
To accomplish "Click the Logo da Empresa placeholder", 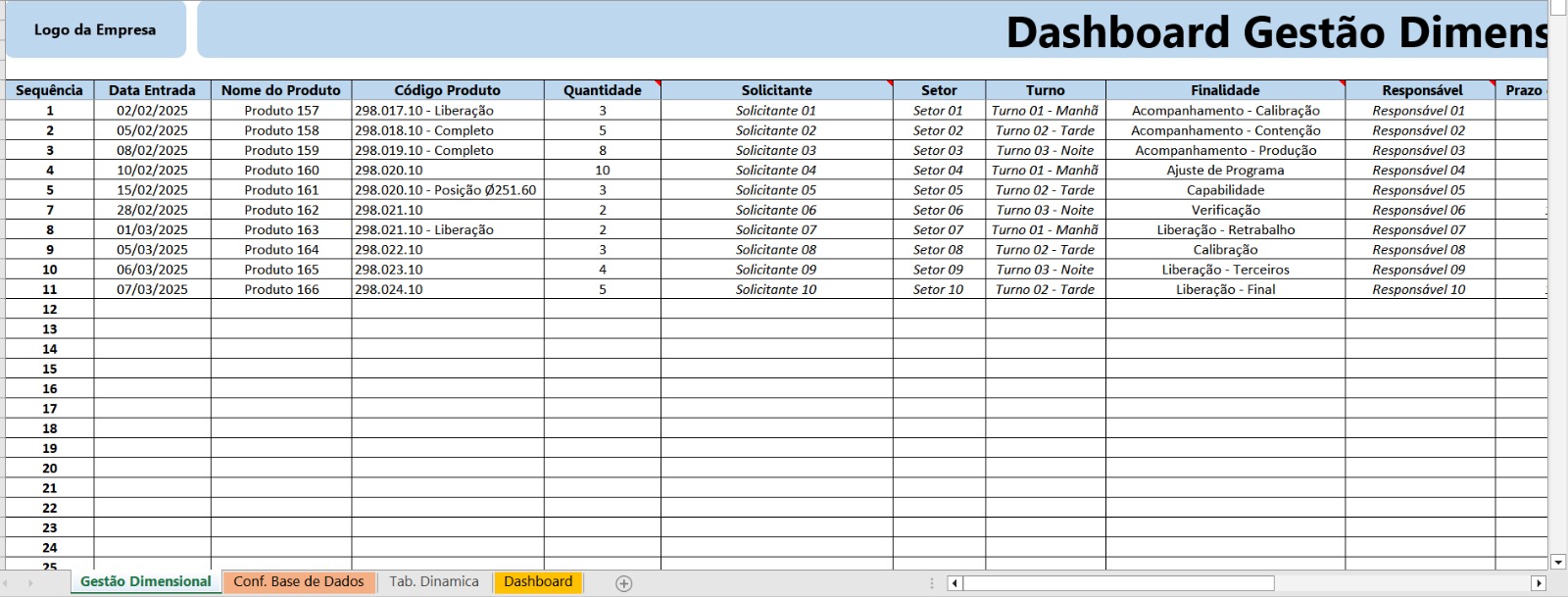I will coord(95,30).
